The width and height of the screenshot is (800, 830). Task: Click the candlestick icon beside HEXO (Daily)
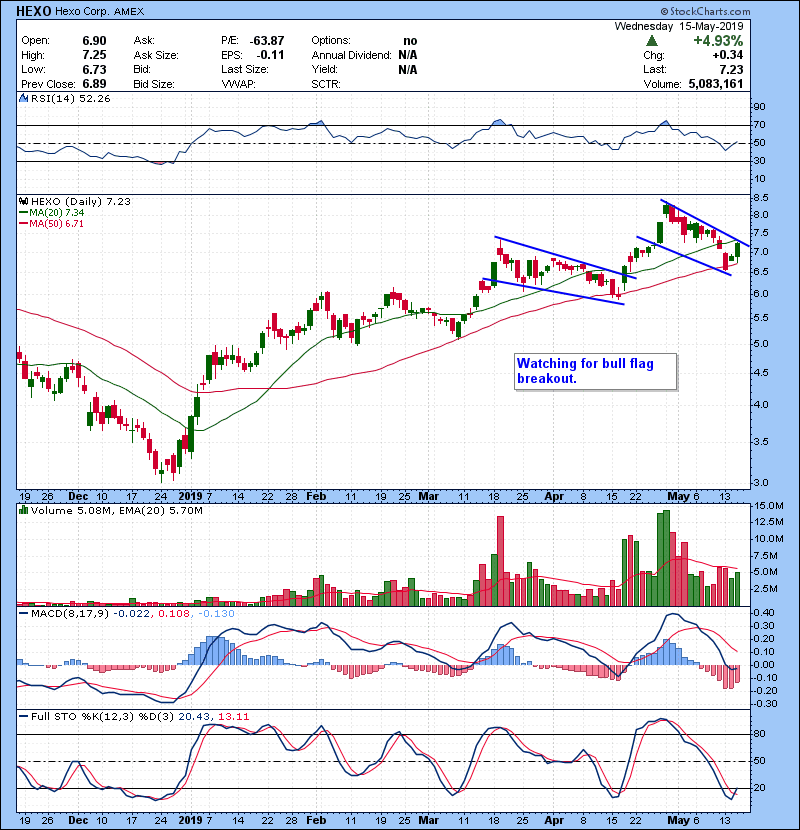pyautogui.click(x=23, y=202)
